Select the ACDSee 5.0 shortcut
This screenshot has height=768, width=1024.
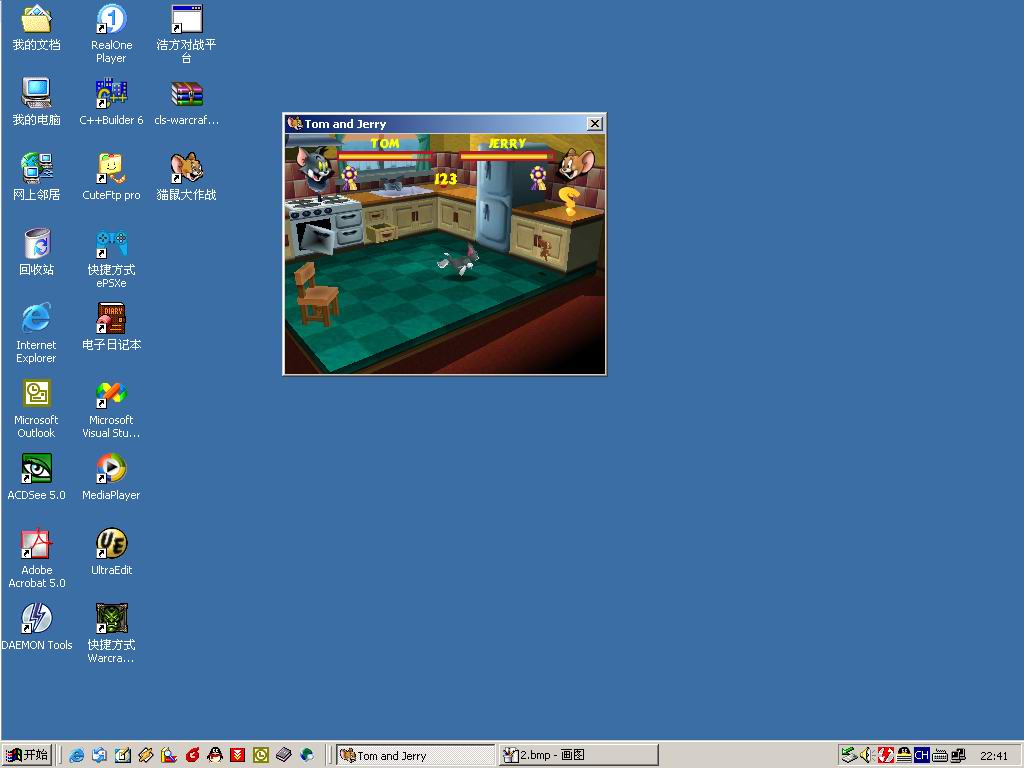tap(37, 477)
